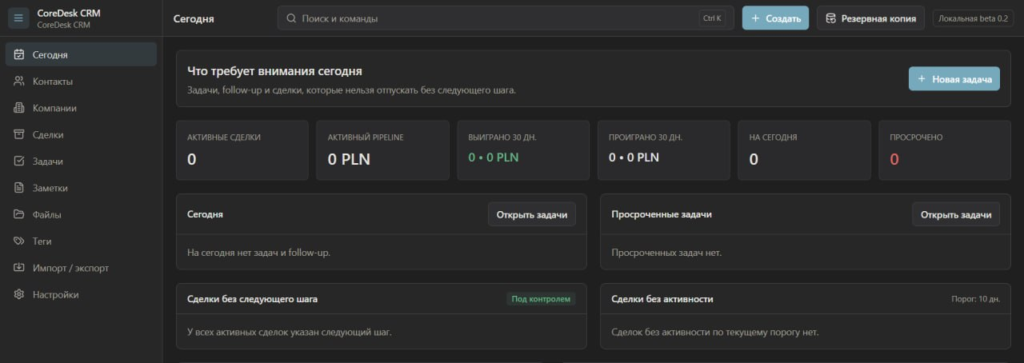
Task: Click Открыть задачи in Просроченные задачи card
Action: coord(956,215)
